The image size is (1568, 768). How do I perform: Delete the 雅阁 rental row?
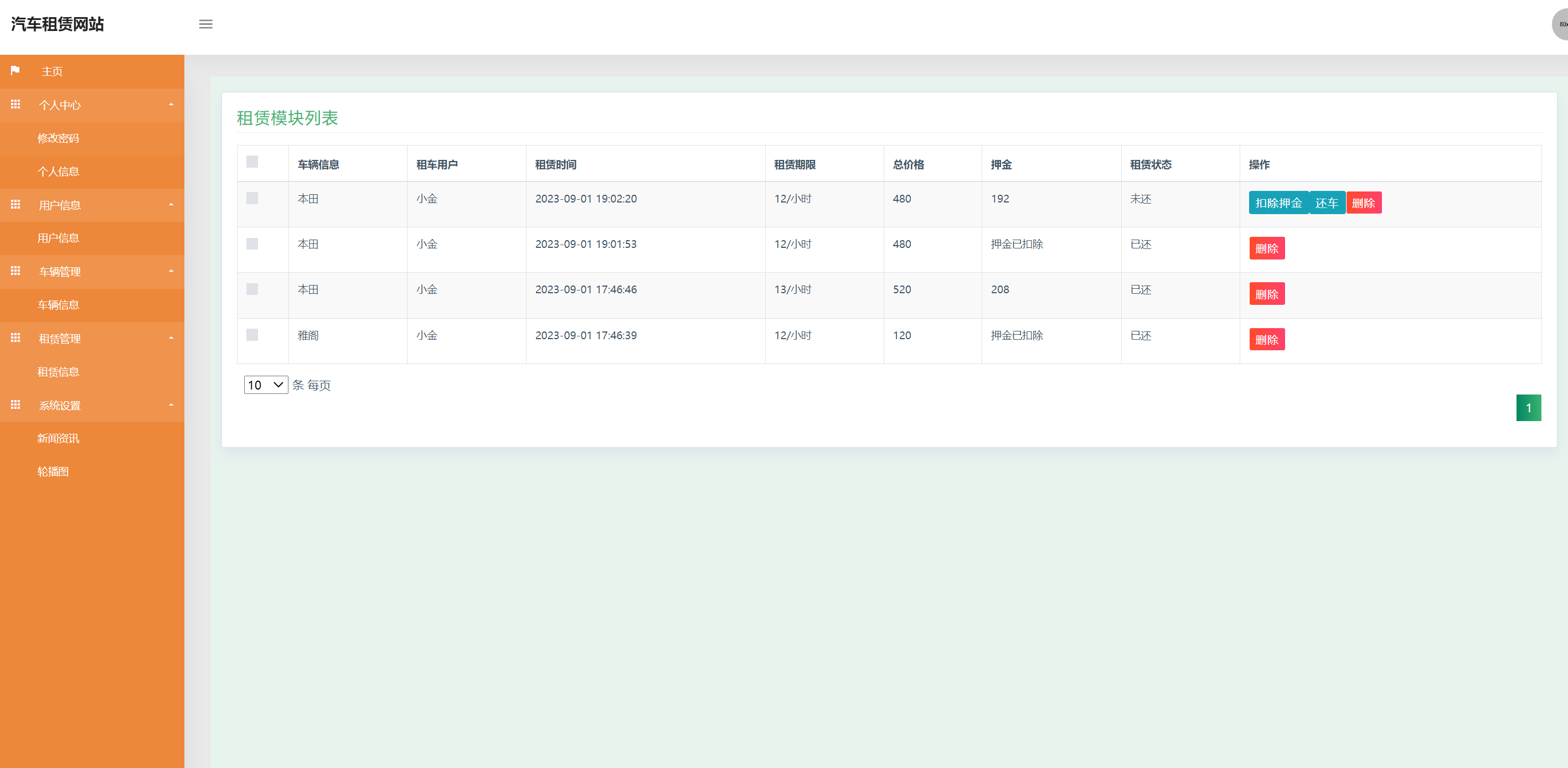tap(1267, 340)
